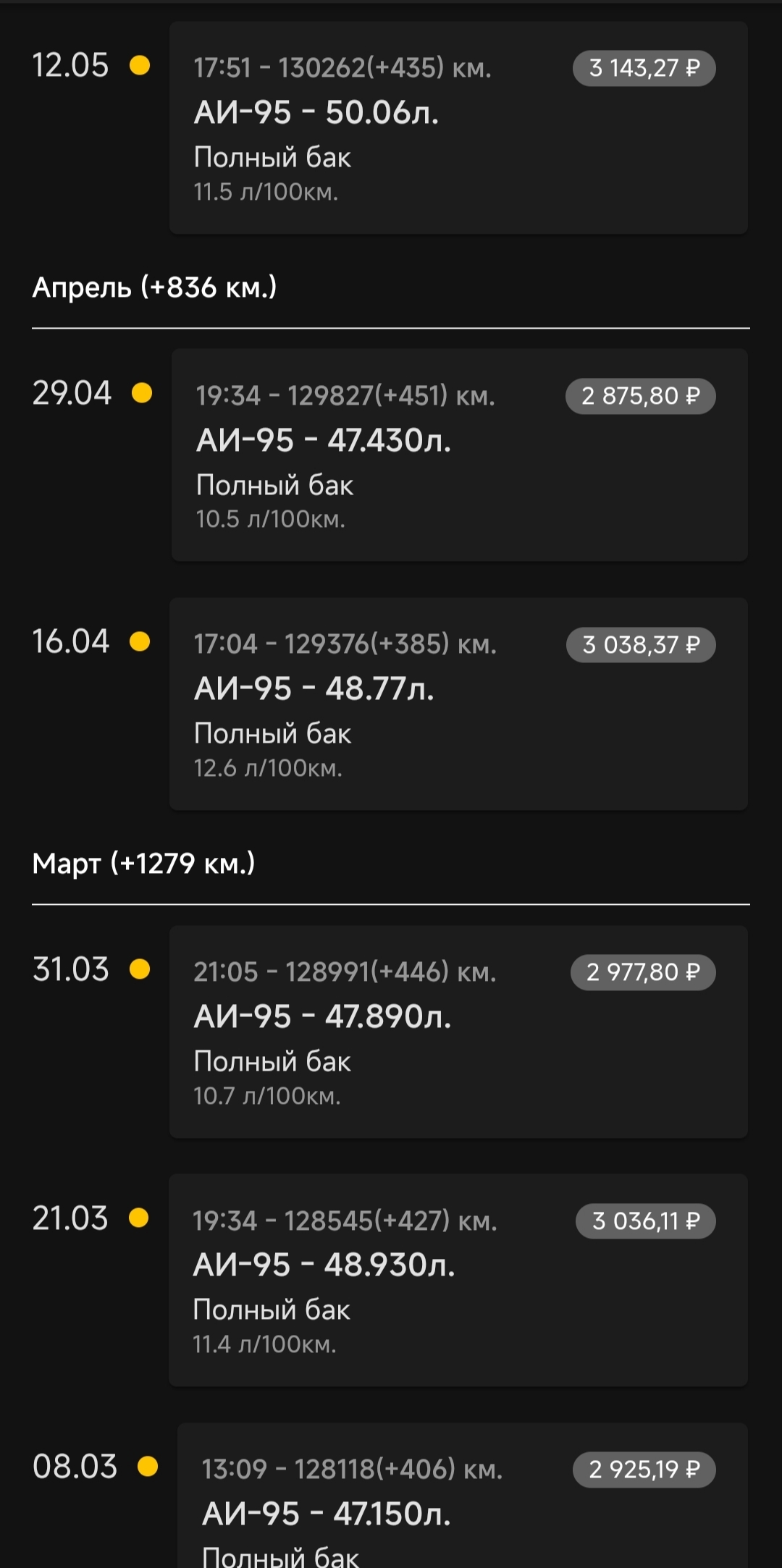This screenshot has height=1568, width=782.
Task: Tap the yellow dot beside 21.03
Action: point(139,1218)
